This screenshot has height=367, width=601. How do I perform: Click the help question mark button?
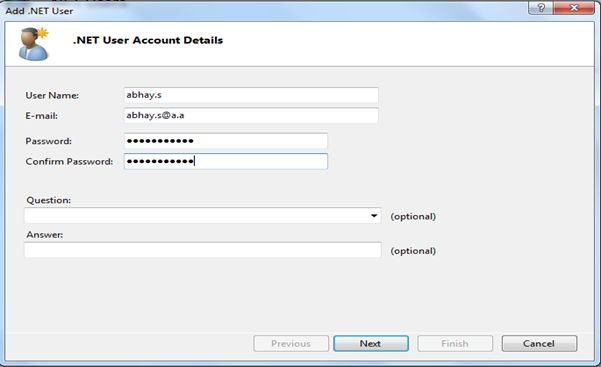540,8
